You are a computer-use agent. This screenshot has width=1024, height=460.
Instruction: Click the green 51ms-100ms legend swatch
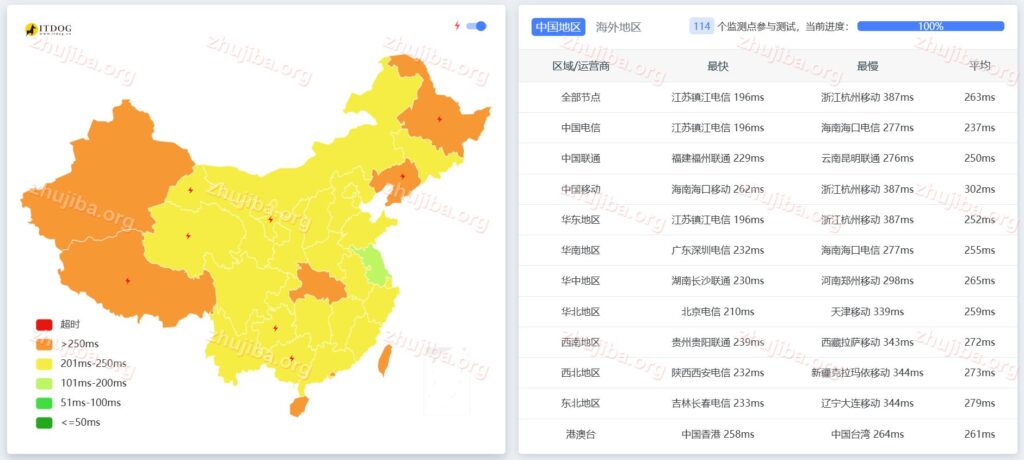(x=44, y=402)
